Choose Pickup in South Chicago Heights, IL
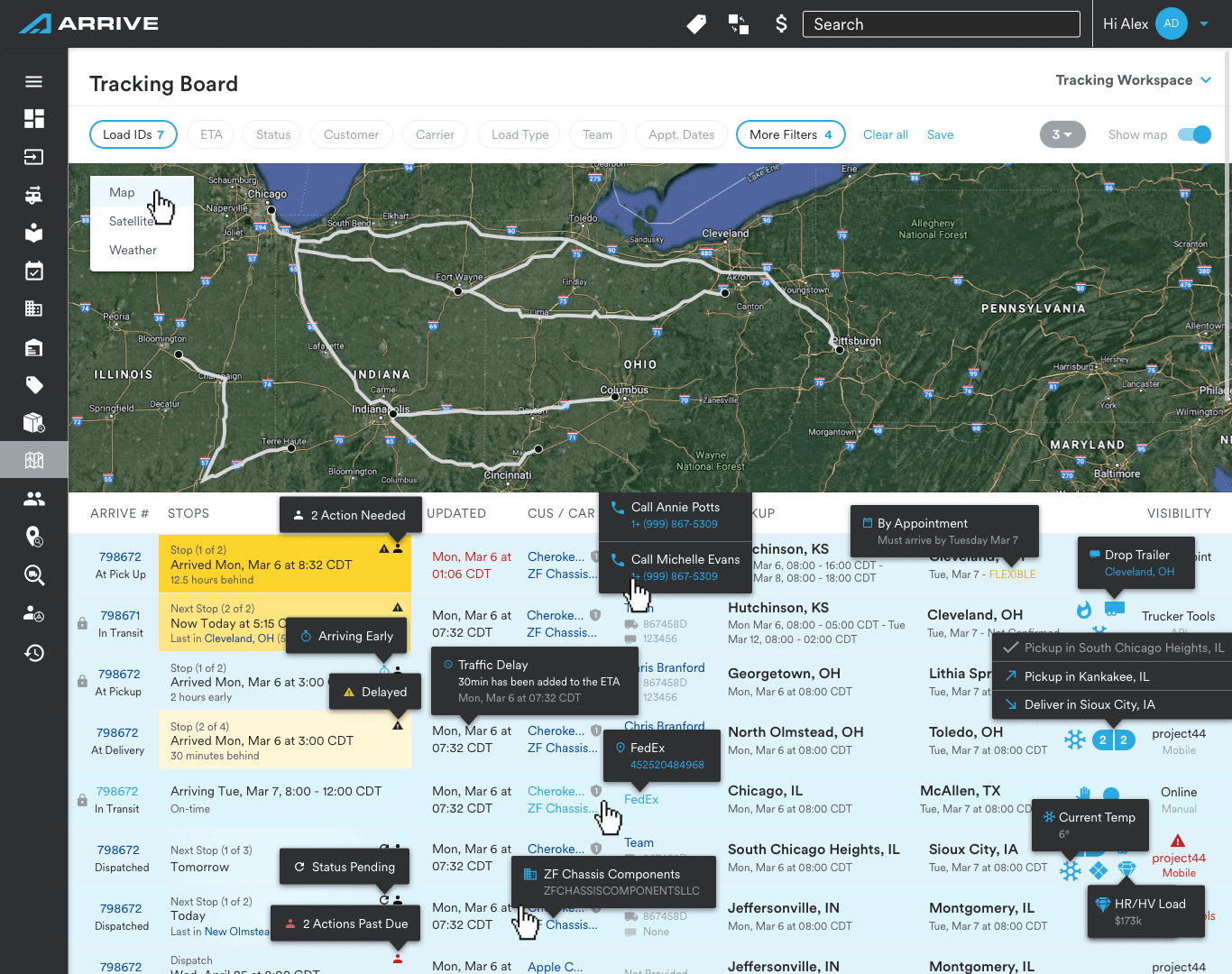 pyautogui.click(x=1112, y=648)
